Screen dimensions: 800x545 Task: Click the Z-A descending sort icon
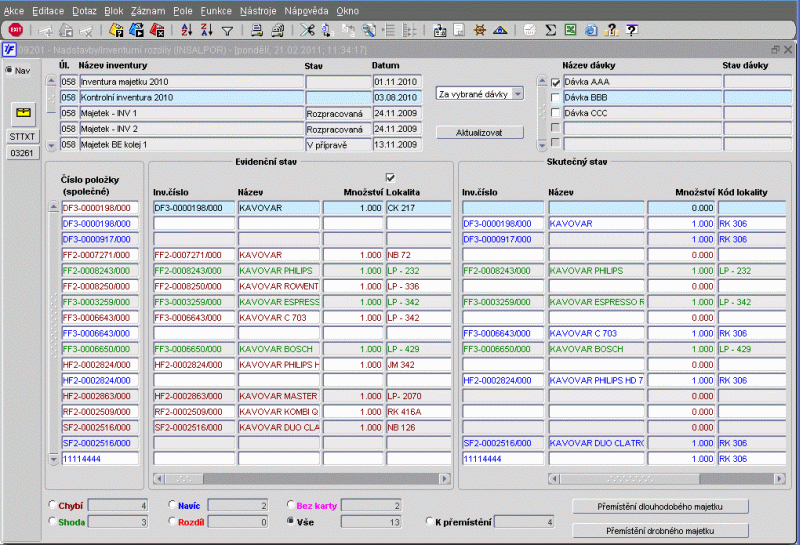click(207, 30)
